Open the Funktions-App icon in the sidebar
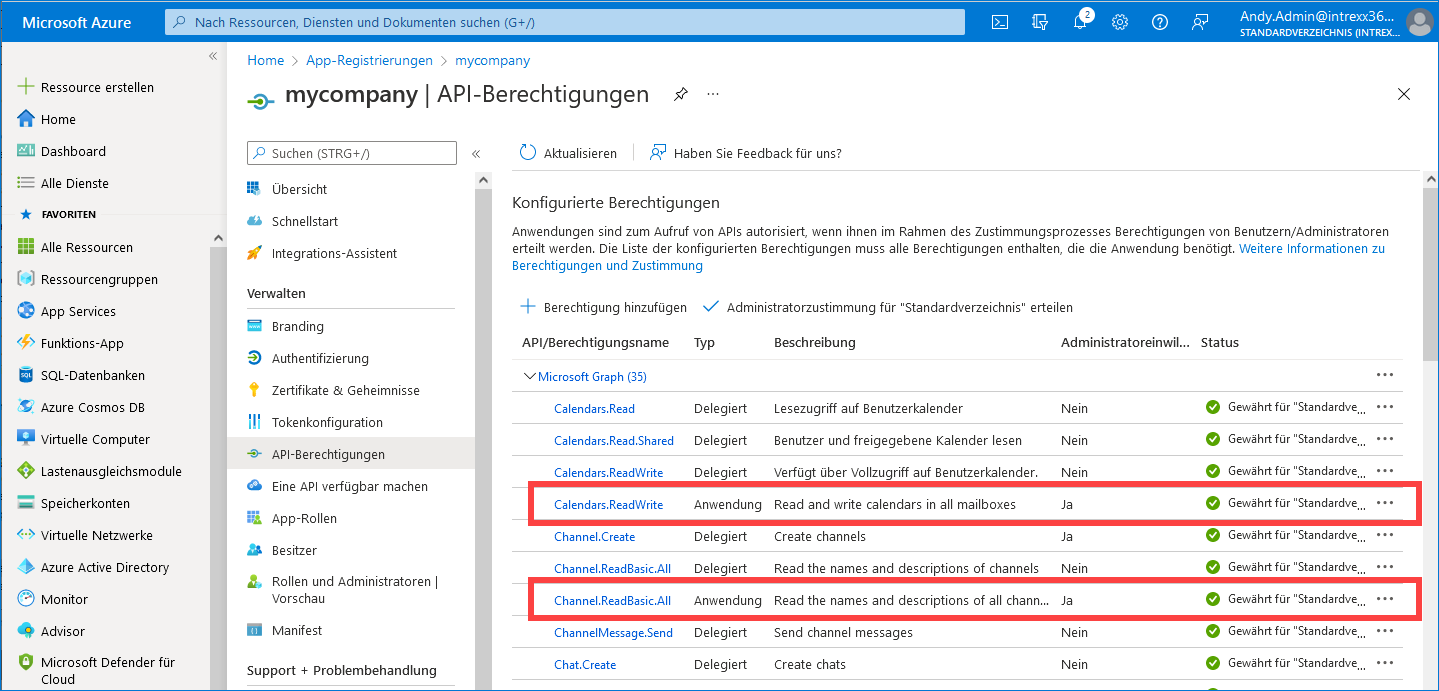This screenshot has height=691, width=1439. pos(26,343)
